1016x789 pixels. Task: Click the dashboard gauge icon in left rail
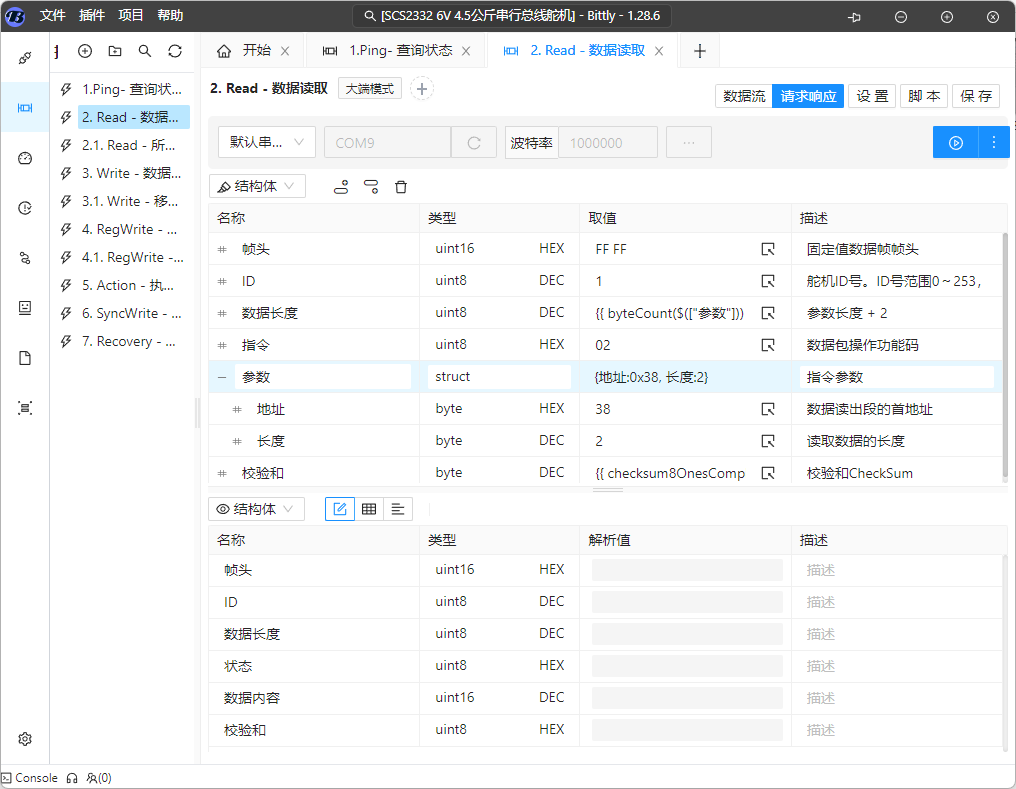click(x=25, y=158)
